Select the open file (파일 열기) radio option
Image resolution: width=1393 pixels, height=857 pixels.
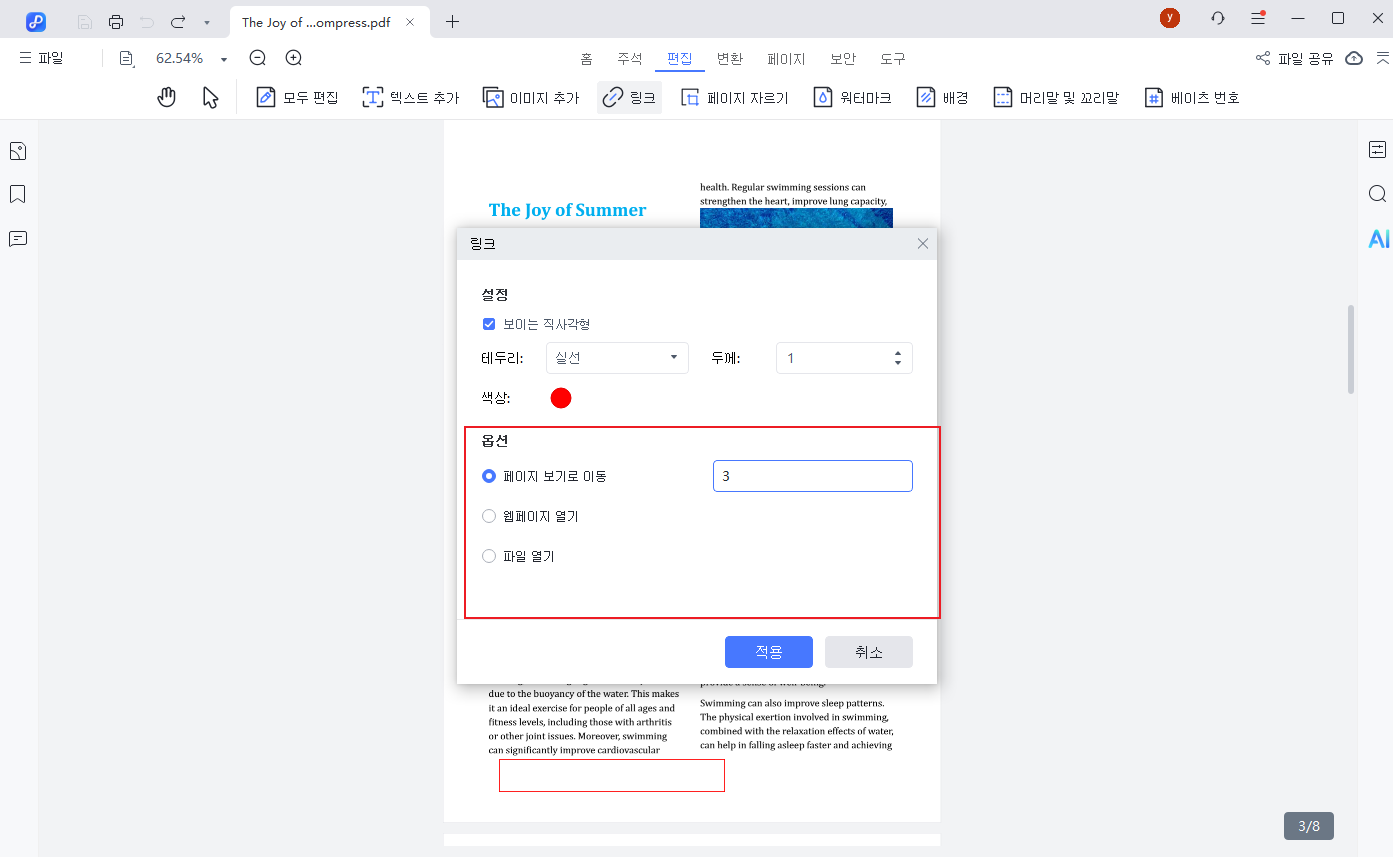click(x=489, y=556)
